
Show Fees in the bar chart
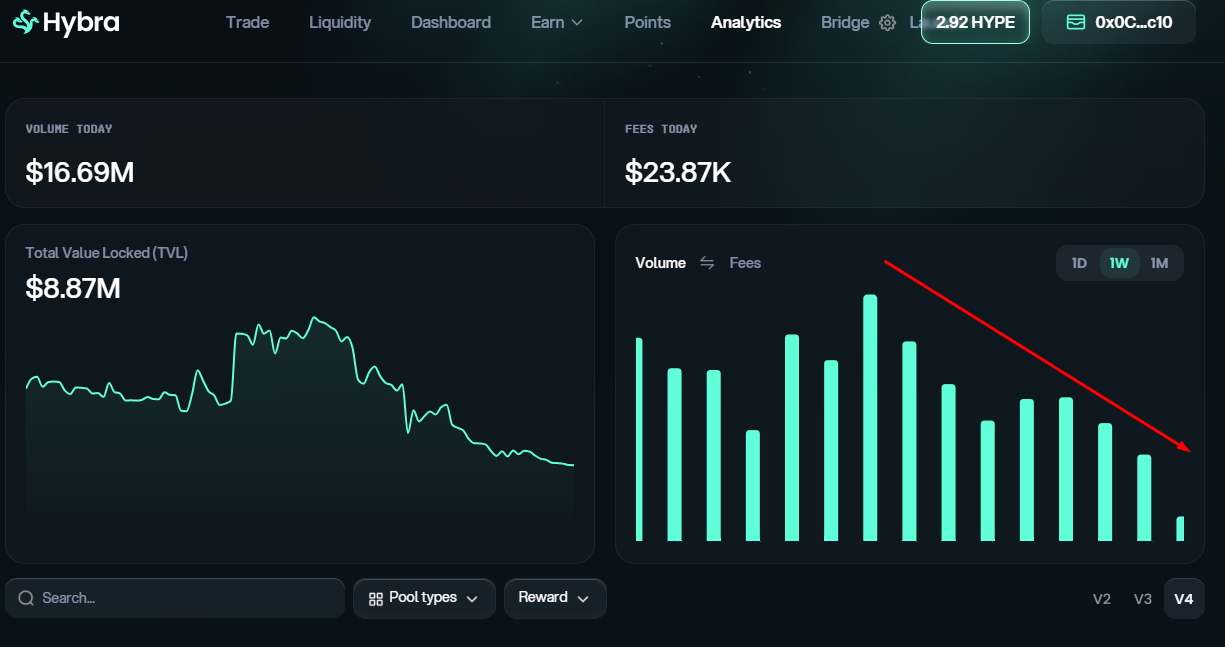tap(745, 263)
